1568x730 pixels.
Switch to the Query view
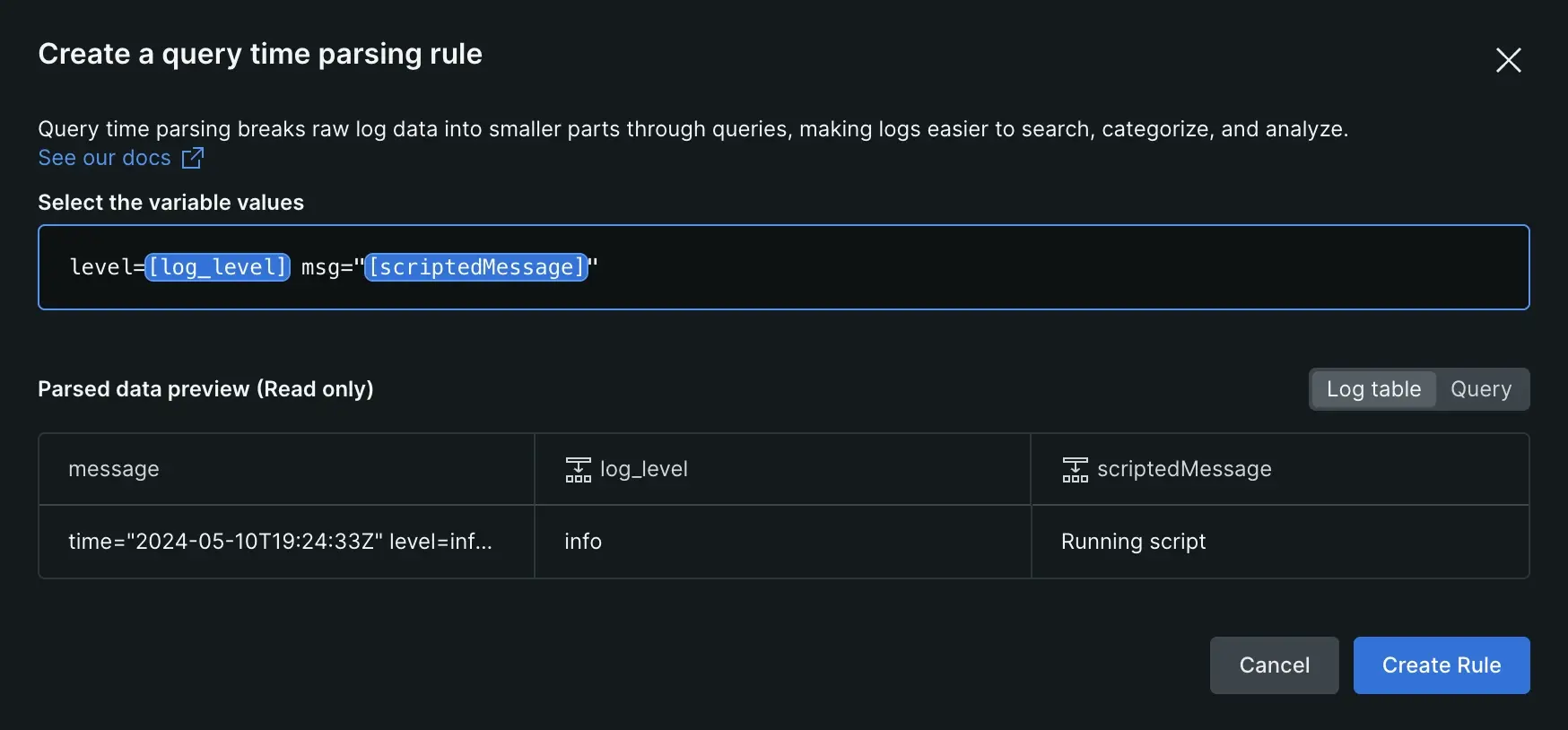coord(1481,389)
